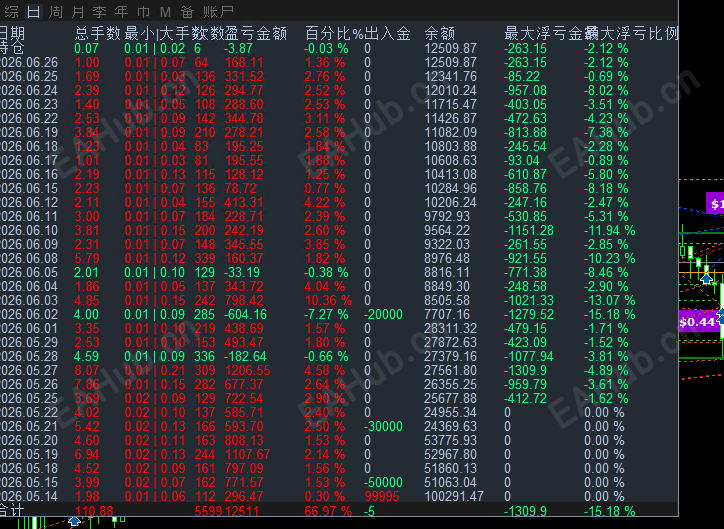This screenshot has width=724, height=529.
Task: Click the balance value 100291.47
Action: (x=453, y=496)
